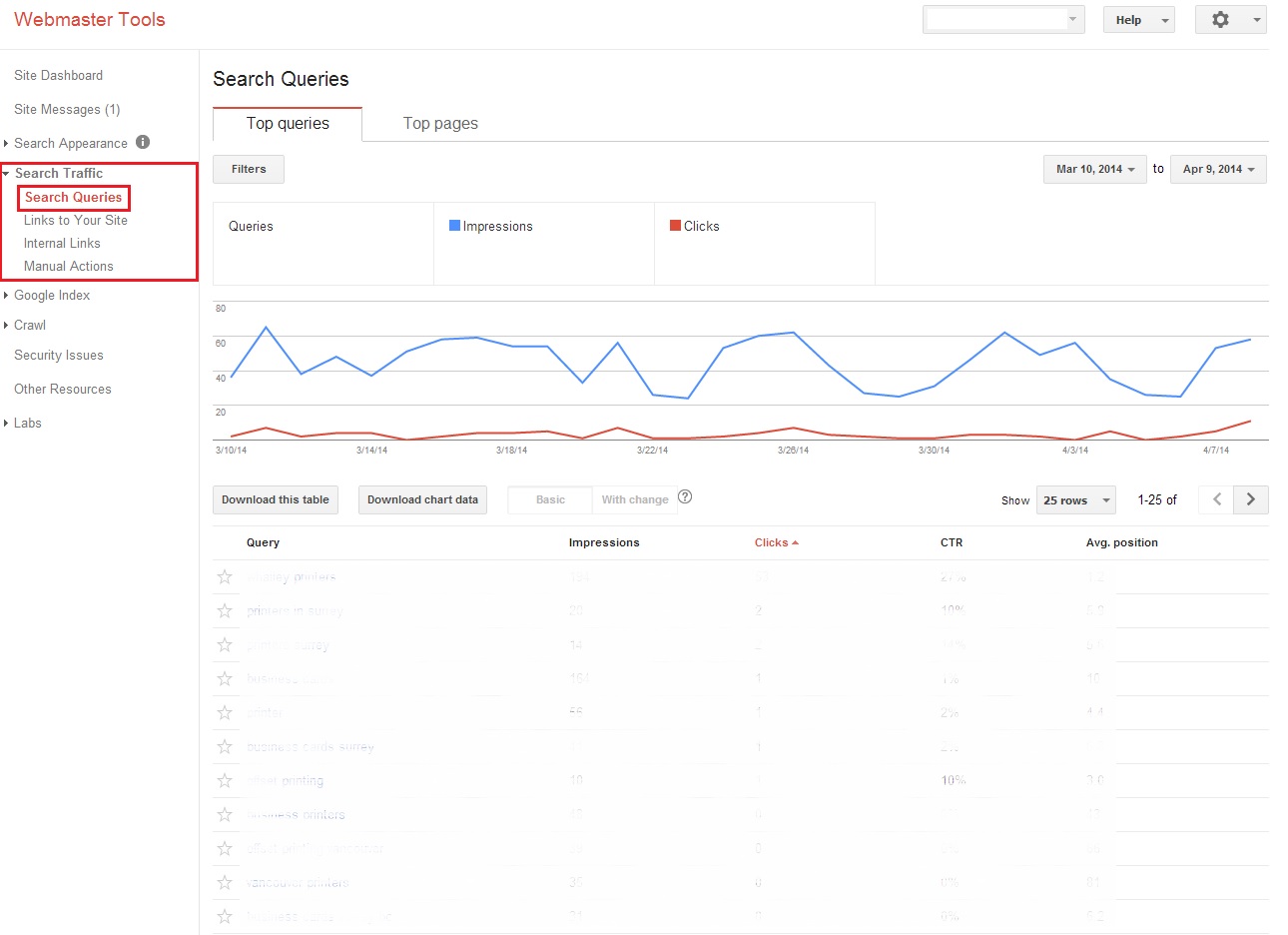Go to previous page of results arrow

click(1216, 499)
